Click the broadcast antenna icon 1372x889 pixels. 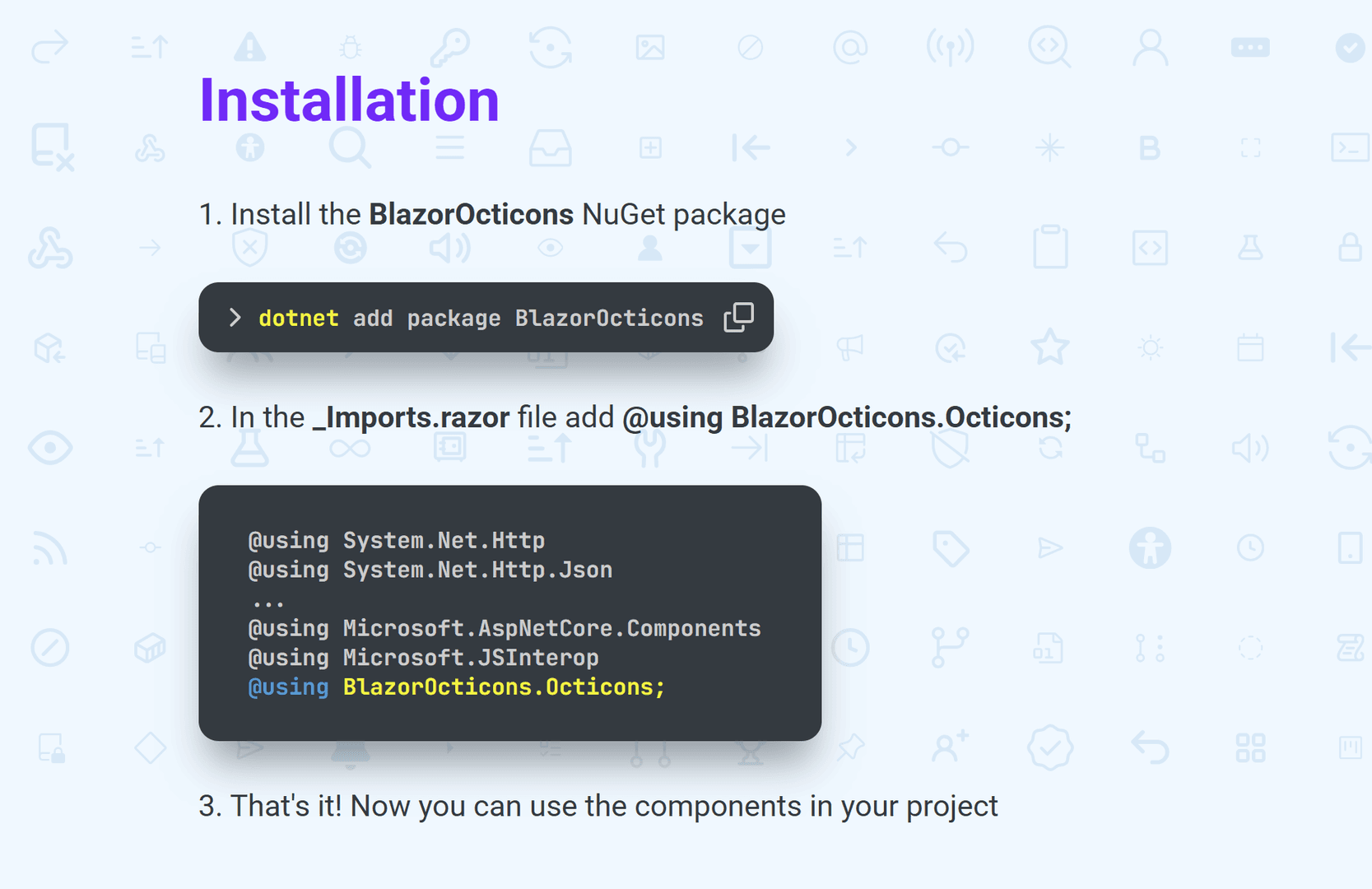point(951,48)
